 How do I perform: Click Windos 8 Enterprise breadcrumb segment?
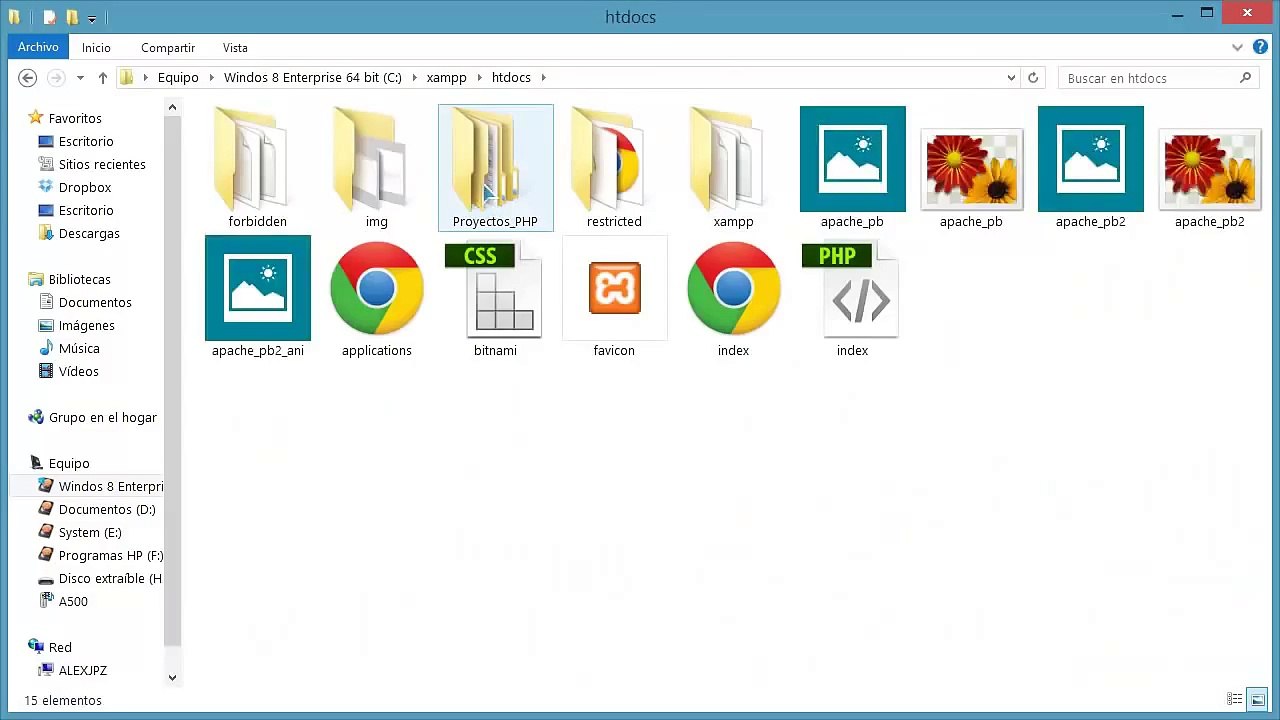coord(312,78)
